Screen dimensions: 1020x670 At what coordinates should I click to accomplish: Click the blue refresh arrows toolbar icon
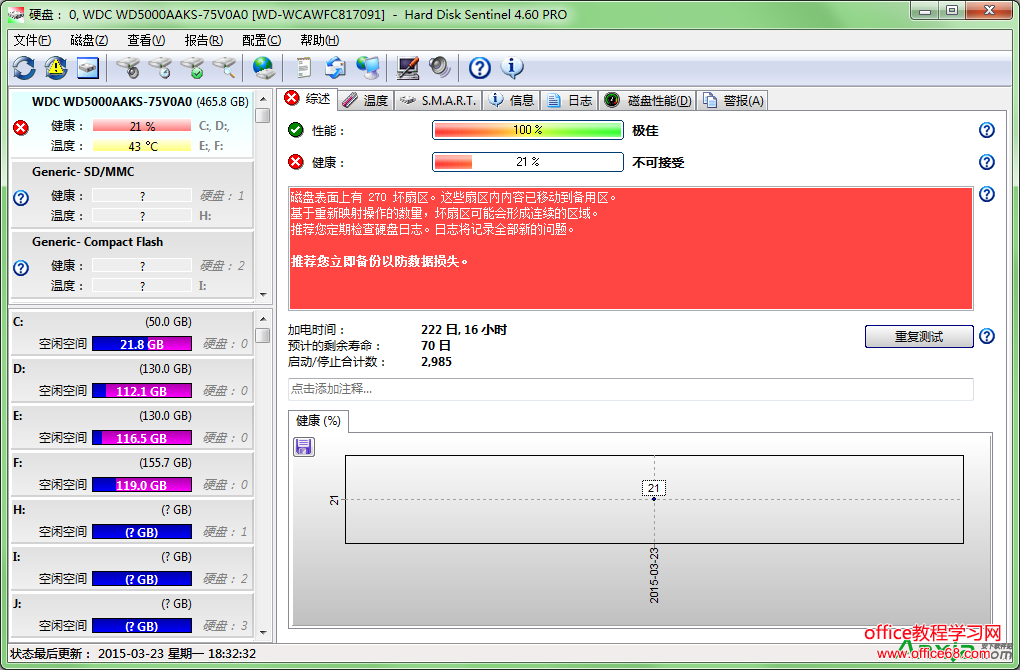[24, 68]
